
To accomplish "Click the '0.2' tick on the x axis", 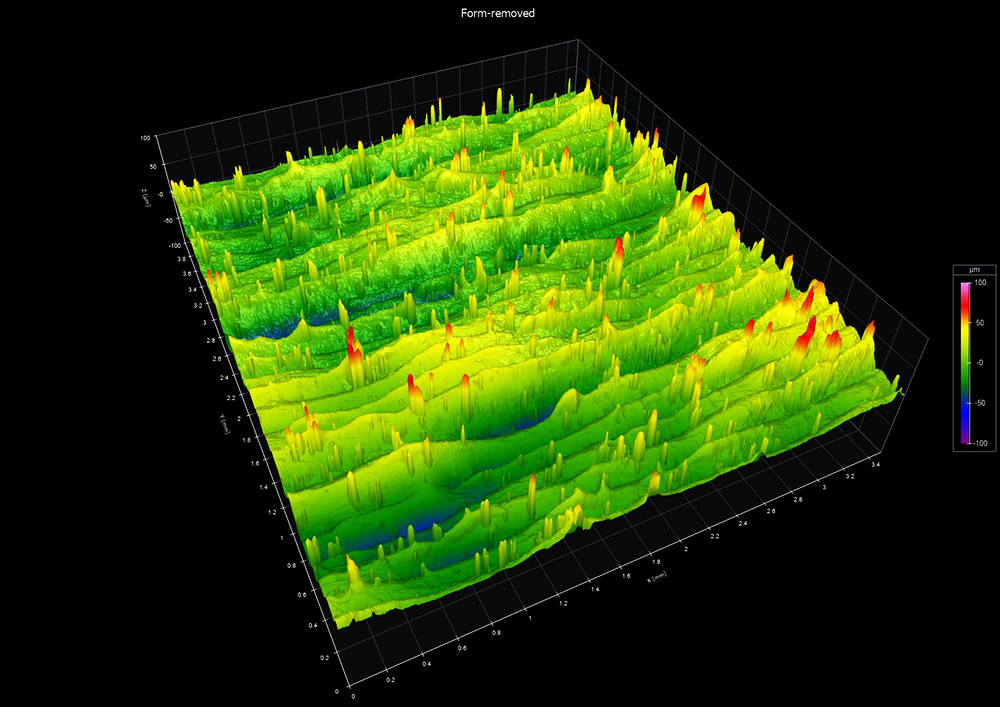I will tap(390, 680).
